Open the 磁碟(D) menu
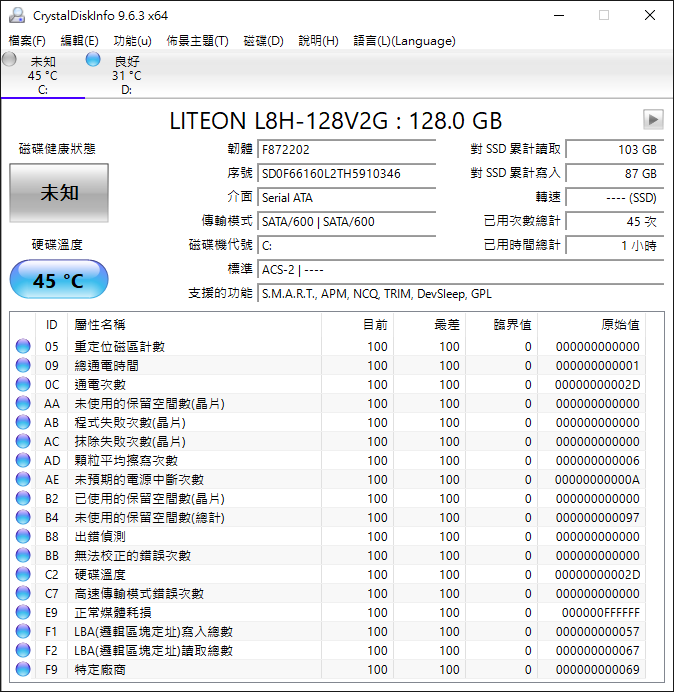674x692 pixels. (264, 41)
